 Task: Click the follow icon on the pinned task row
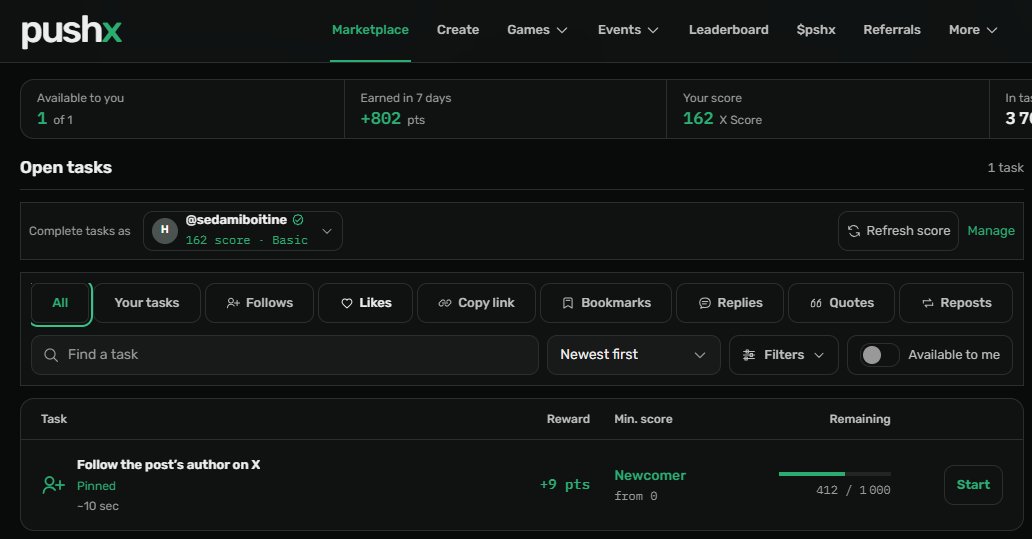pos(53,485)
